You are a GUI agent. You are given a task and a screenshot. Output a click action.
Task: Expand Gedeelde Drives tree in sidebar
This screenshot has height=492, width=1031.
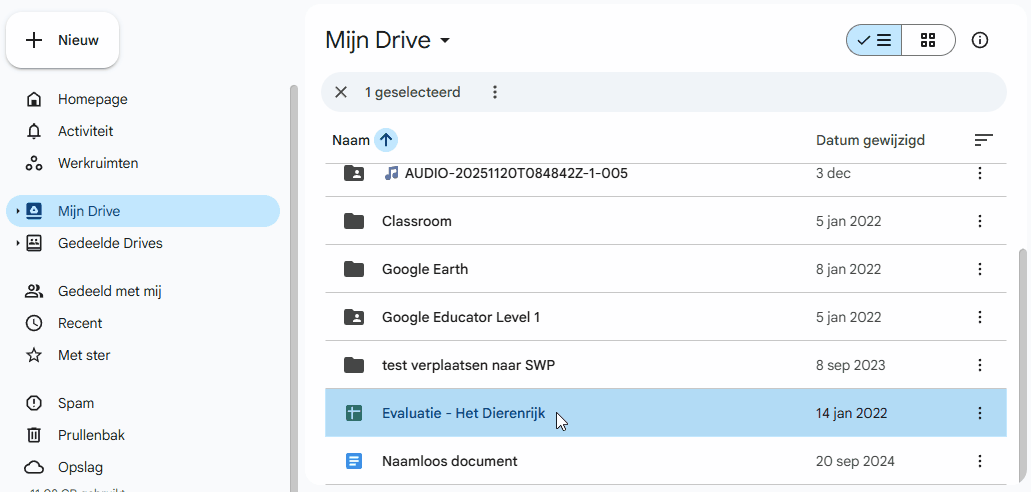coord(17,243)
